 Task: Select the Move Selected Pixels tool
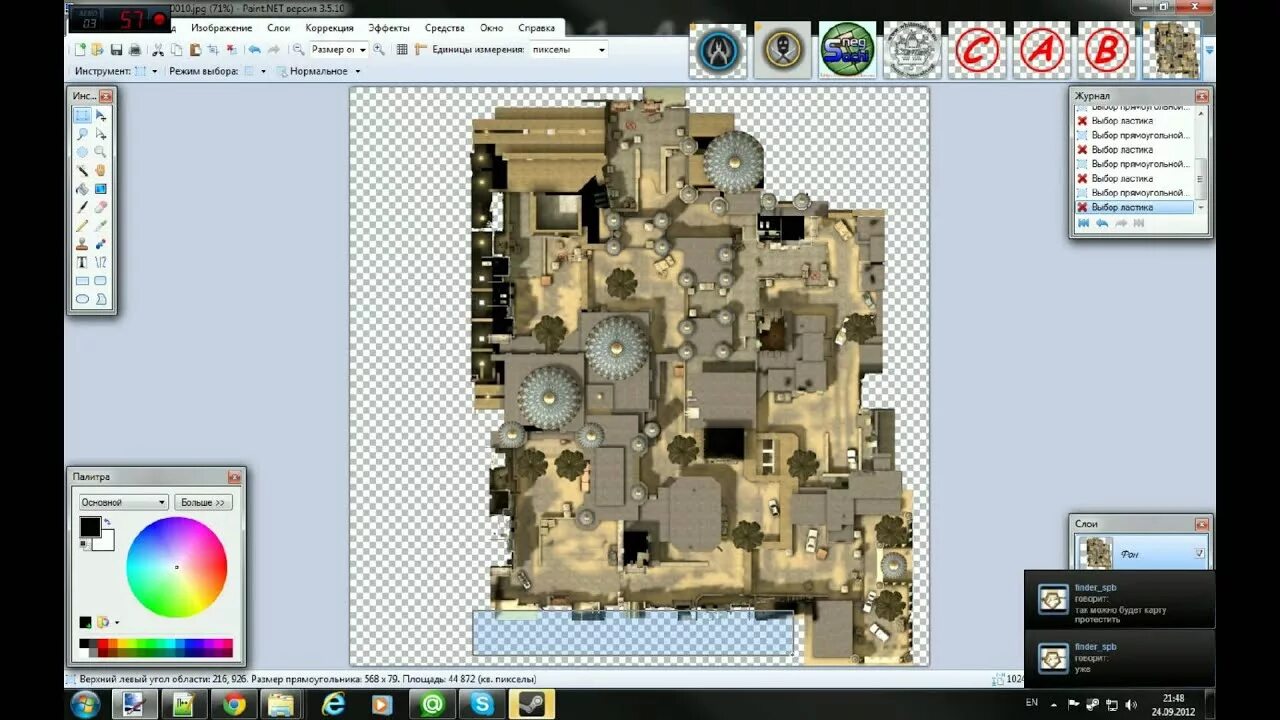coord(101,115)
